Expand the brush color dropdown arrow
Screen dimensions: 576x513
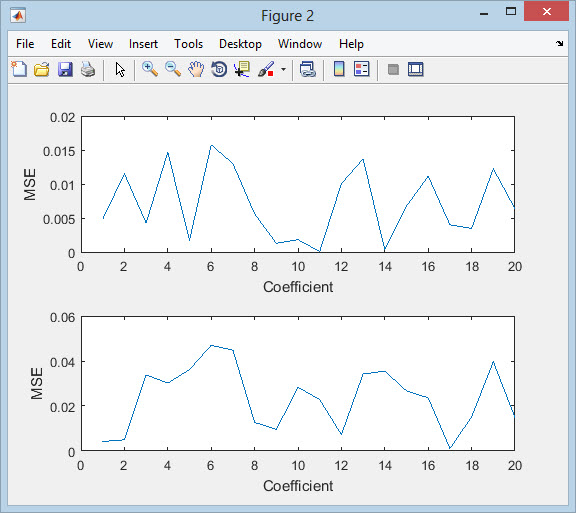[x=283, y=69]
